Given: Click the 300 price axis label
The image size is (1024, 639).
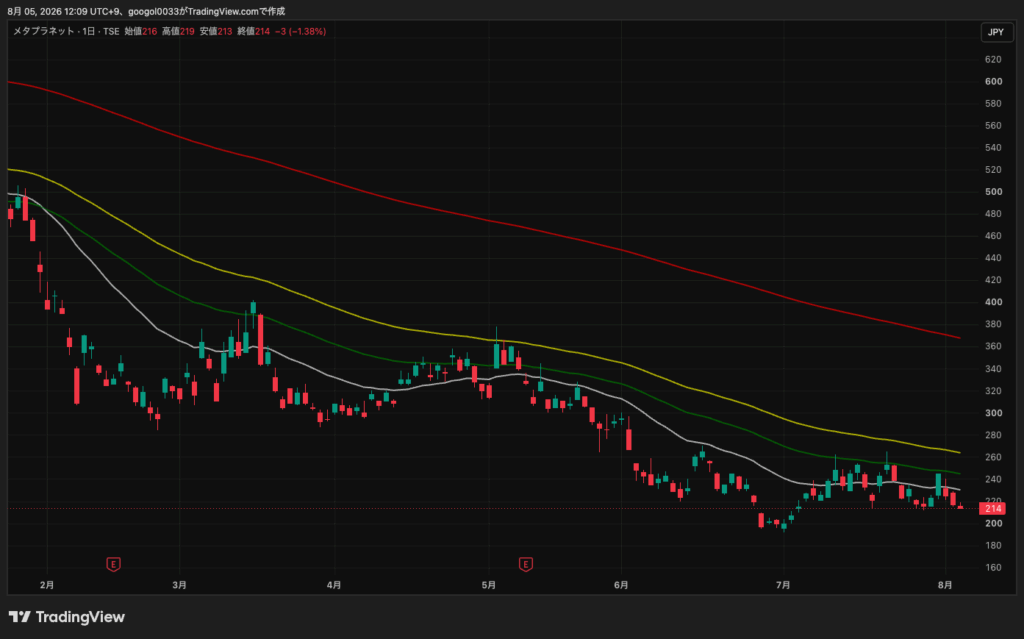Looking at the screenshot, I should point(993,413).
